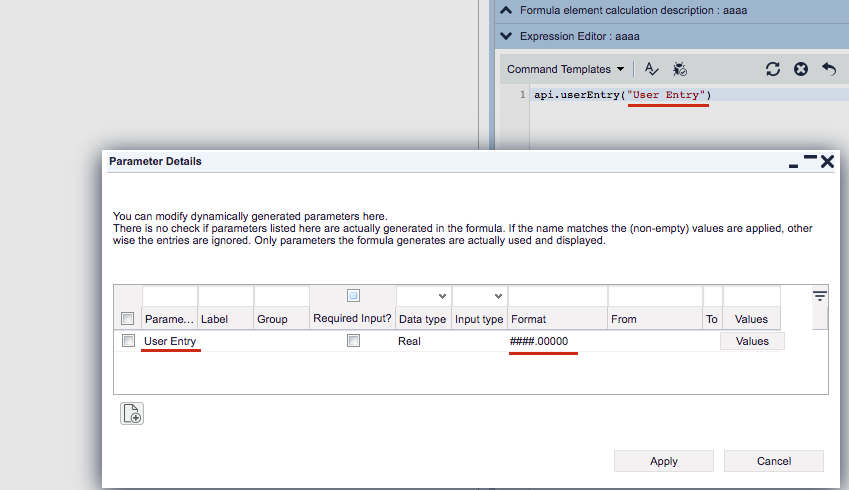The image size is (849, 490).
Task: Collapse the Expression Editor section
Action: tap(506, 36)
